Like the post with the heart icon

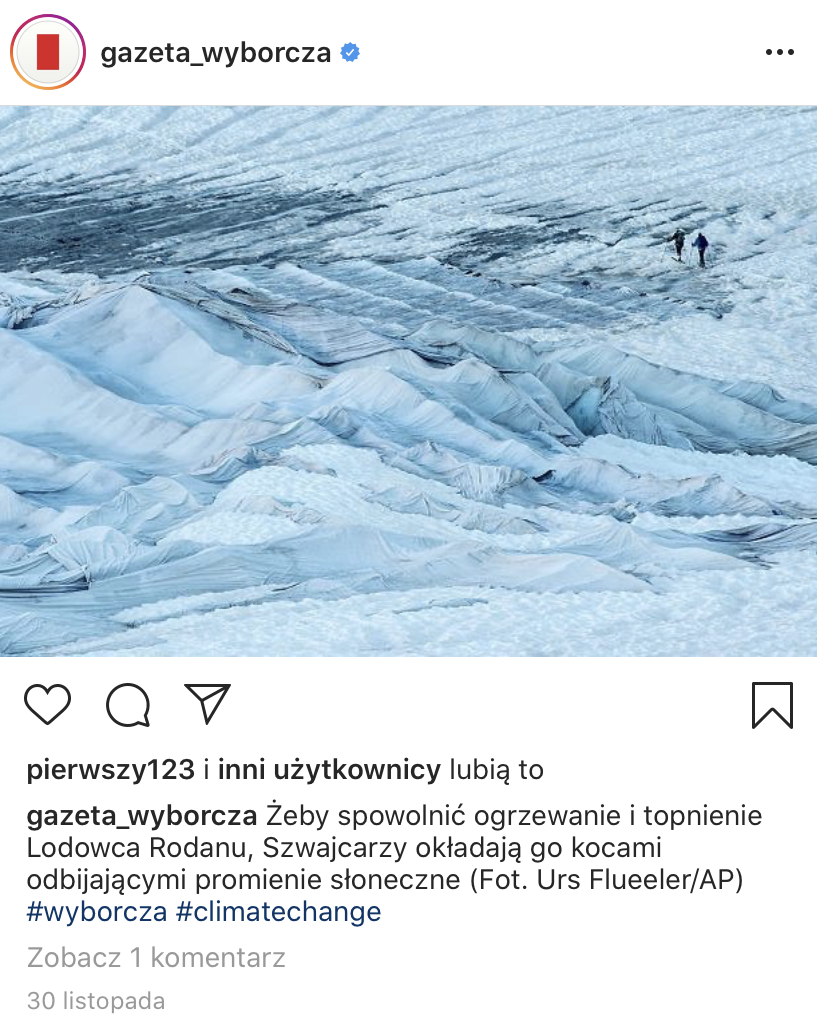pos(47,704)
